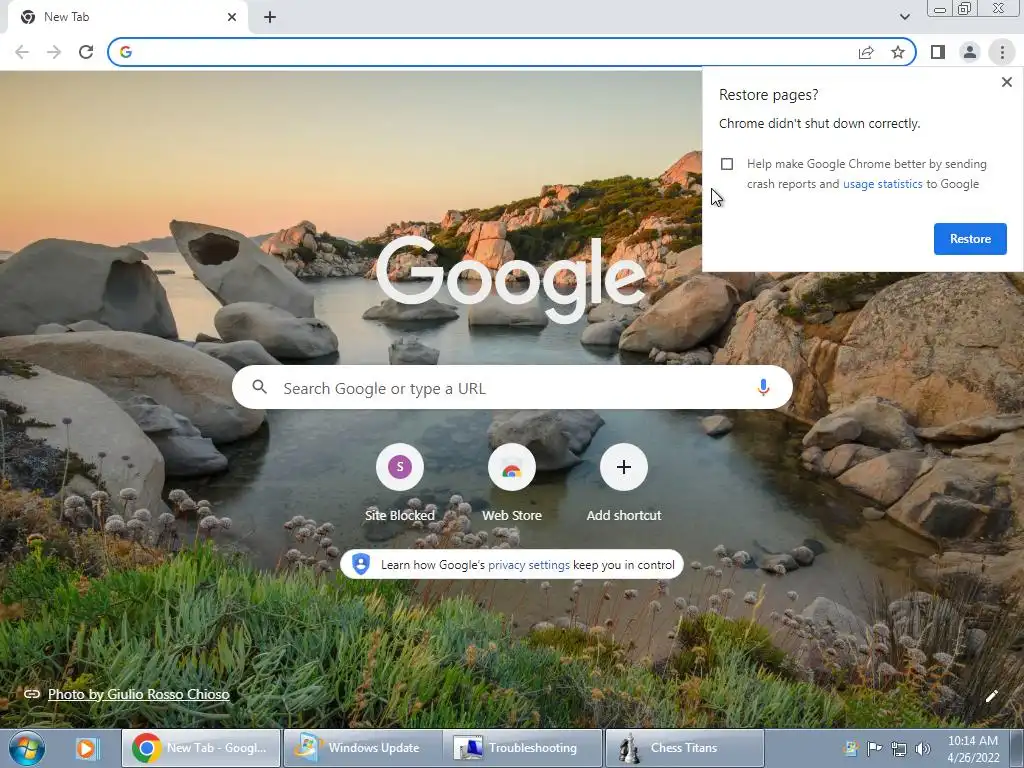Image resolution: width=1024 pixels, height=768 pixels.
Task: Open a new tab with the plus button
Action: click(x=270, y=17)
